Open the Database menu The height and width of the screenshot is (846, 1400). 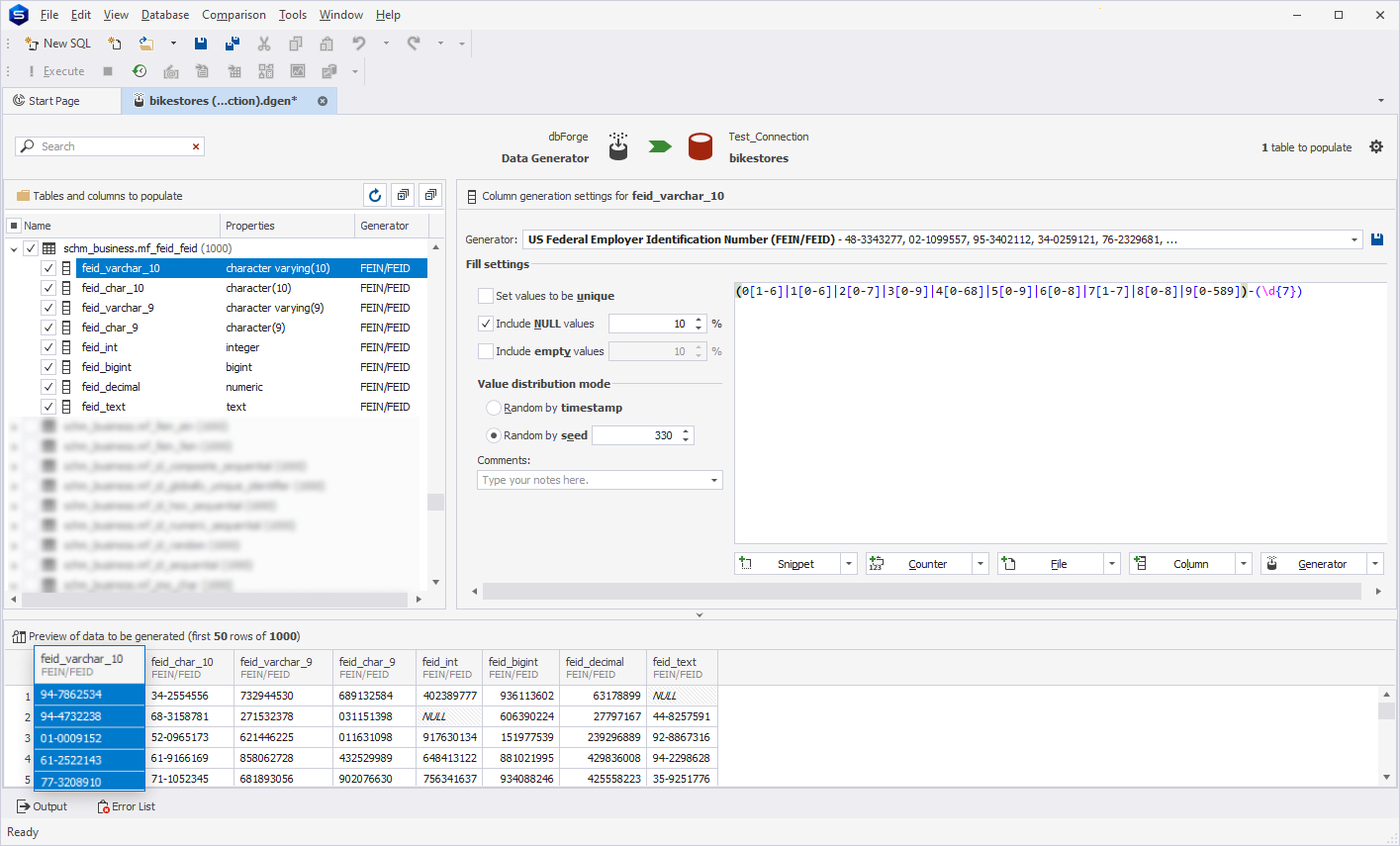pyautogui.click(x=165, y=15)
